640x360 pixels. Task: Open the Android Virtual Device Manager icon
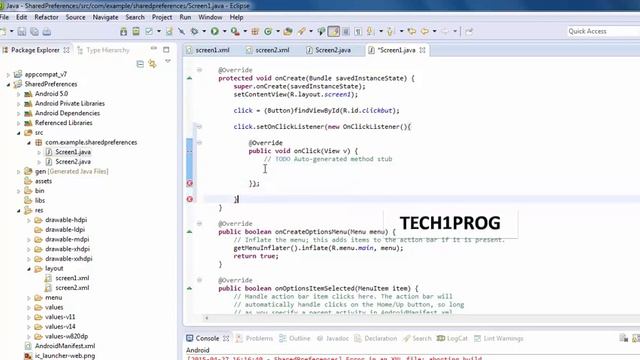pos(136,31)
